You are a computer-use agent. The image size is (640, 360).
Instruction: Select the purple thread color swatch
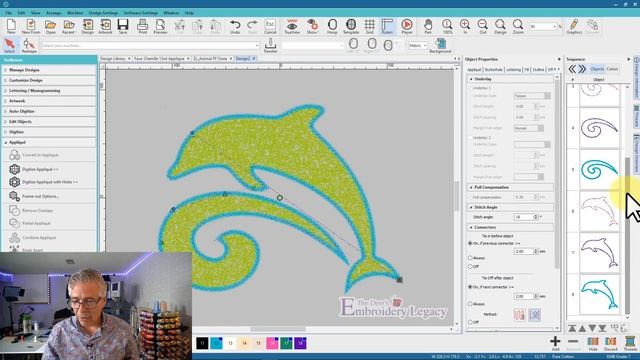[x=300, y=343]
